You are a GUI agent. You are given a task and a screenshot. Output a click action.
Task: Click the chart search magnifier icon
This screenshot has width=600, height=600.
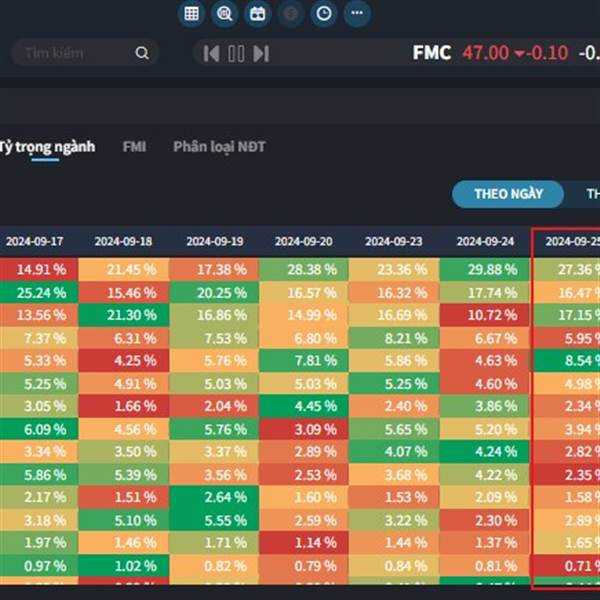[224, 14]
